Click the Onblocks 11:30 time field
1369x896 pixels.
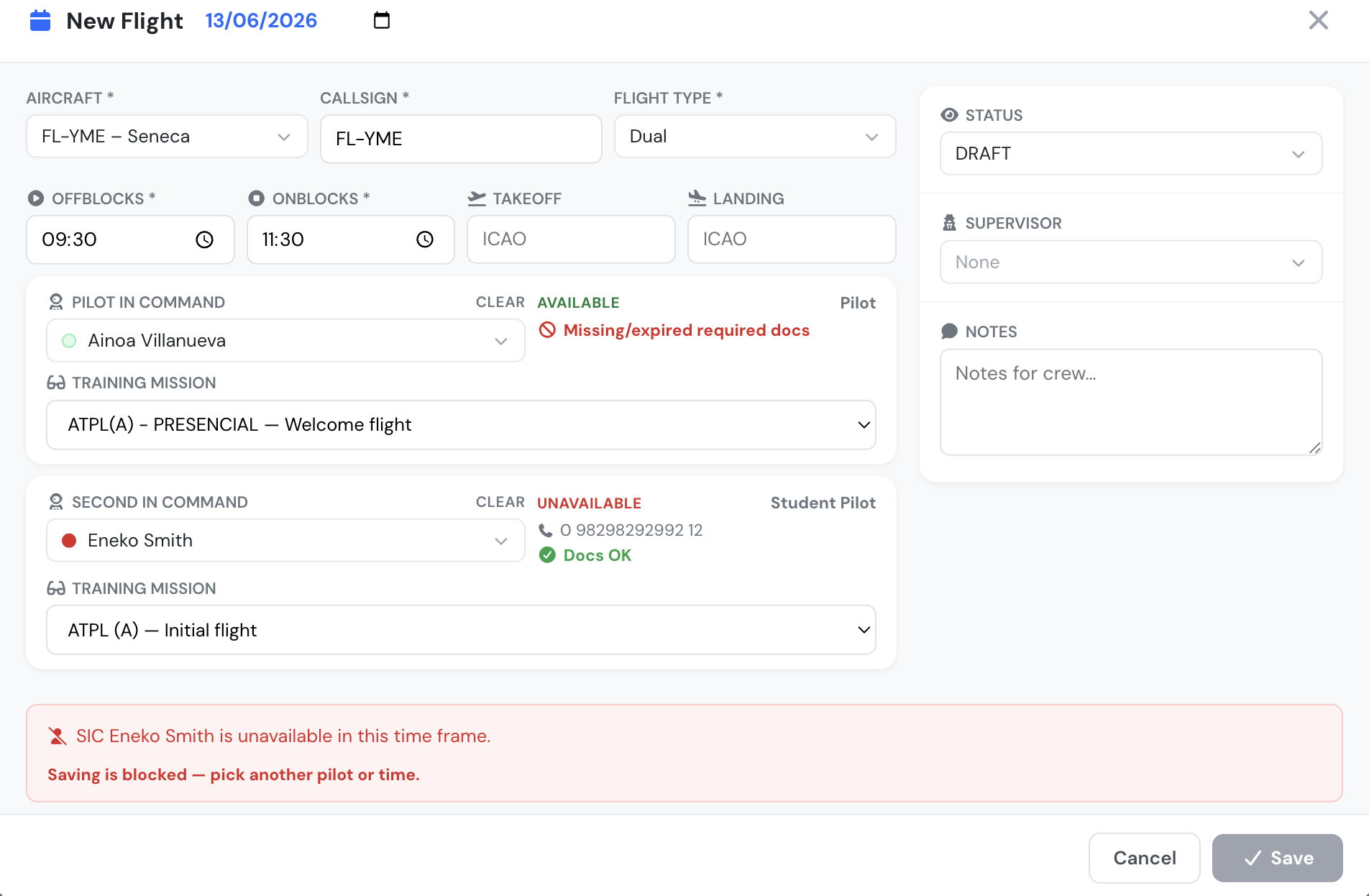[x=350, y=239]
